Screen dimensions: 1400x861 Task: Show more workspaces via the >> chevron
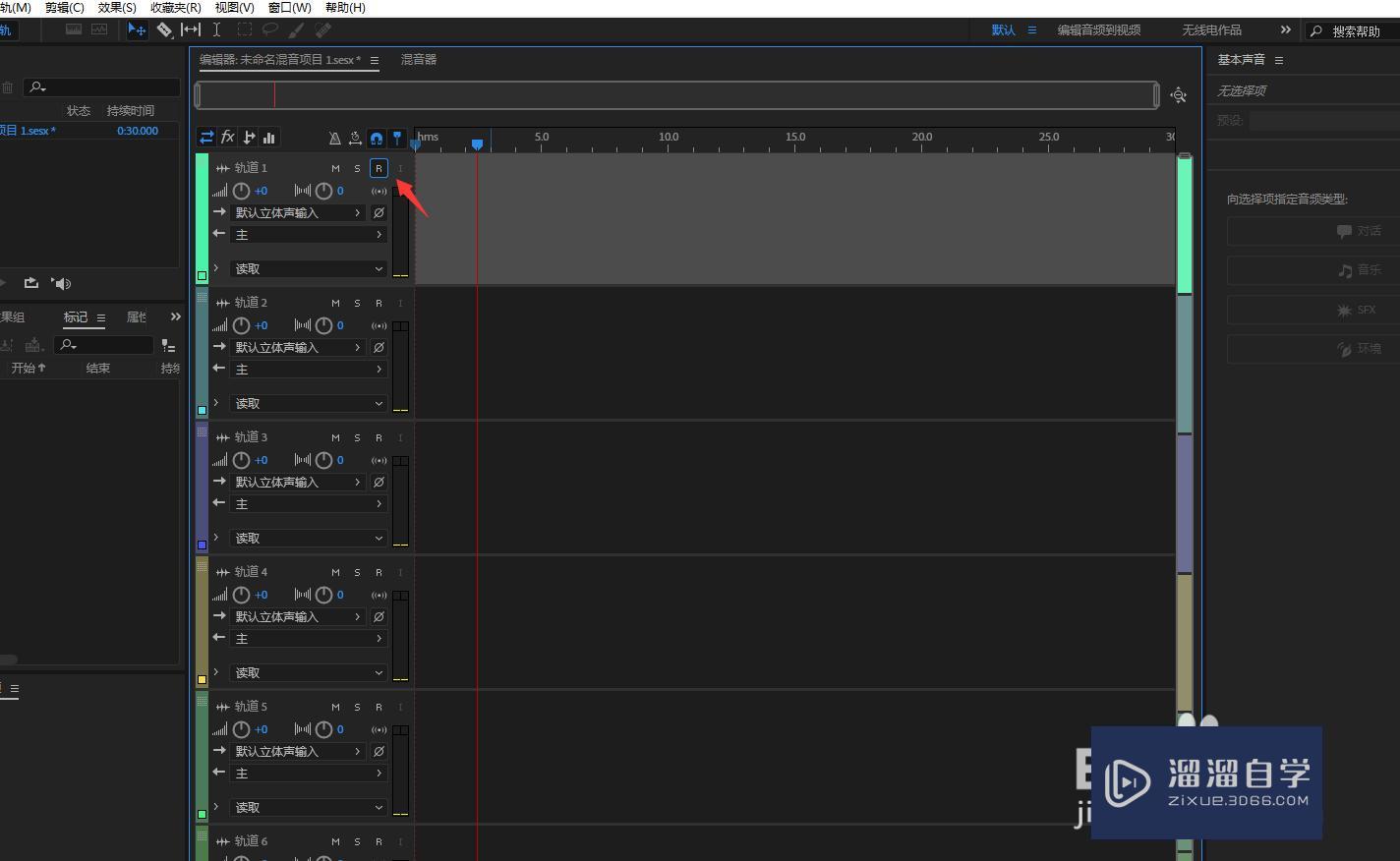point(1285,29)
